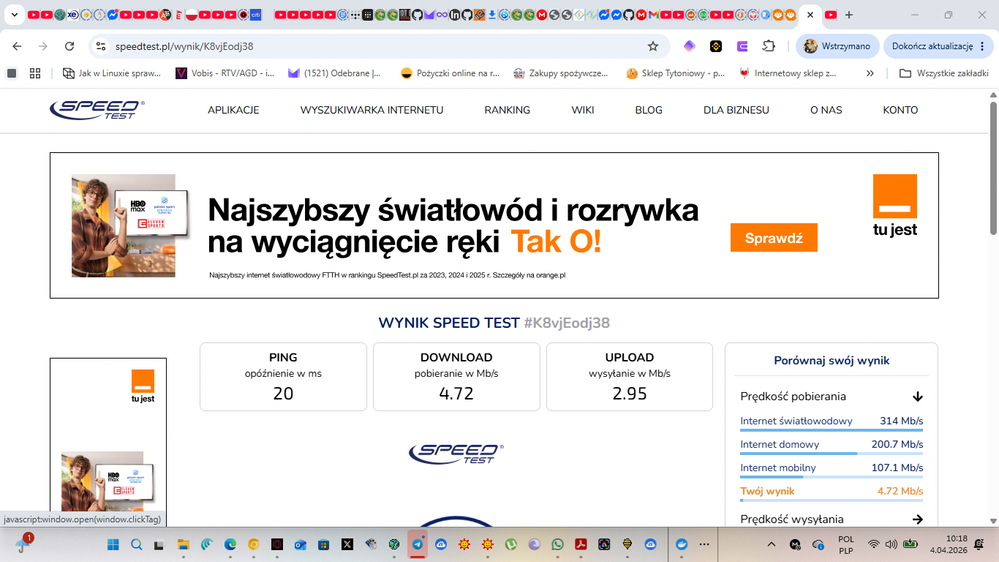Screen dimensions: 999x562
Task: Open the RANKING menu item
Action: point(507,110)
